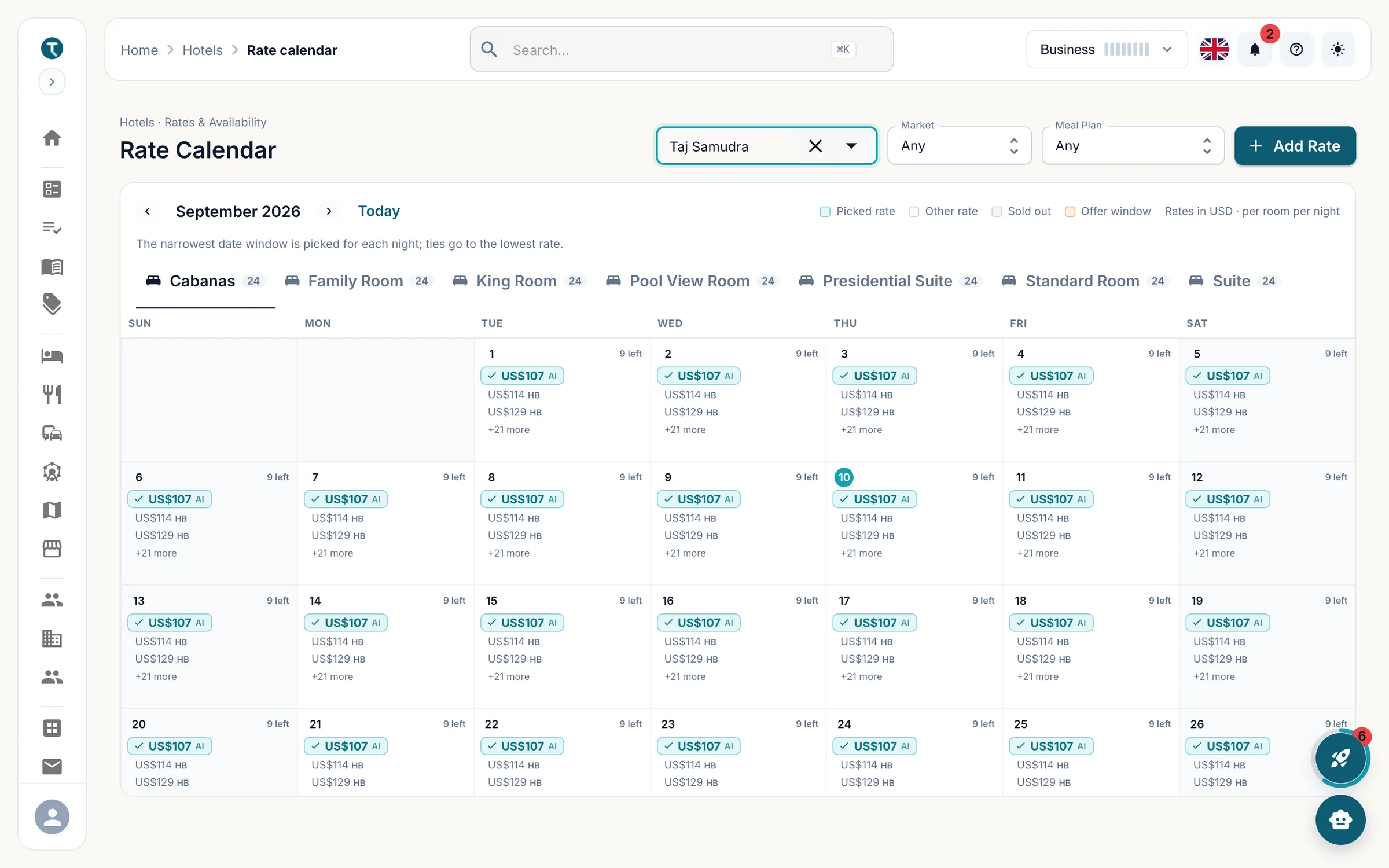Clear the Taj Samudra hotel selection
This screenshot has width=1389, height=868.
click(815, 146)
